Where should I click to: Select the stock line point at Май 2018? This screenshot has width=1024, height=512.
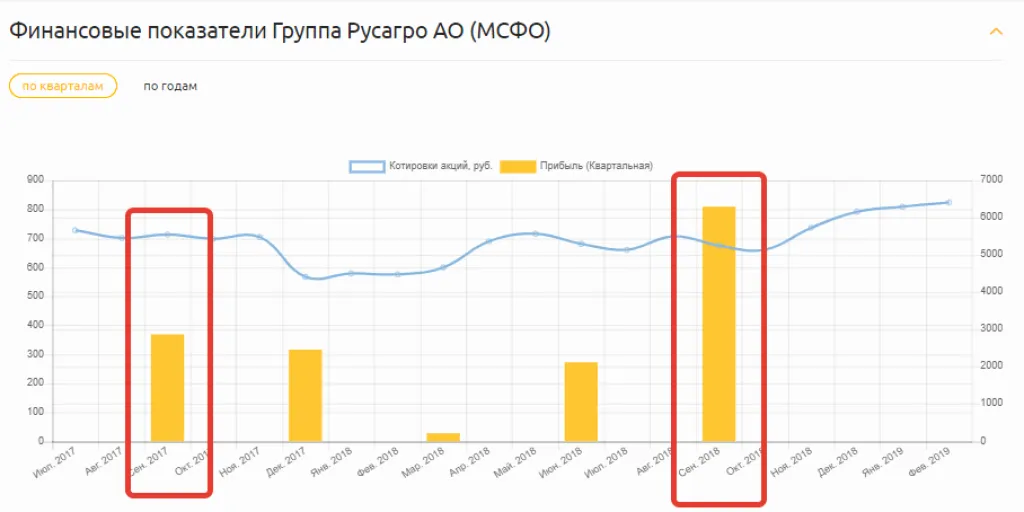click(x=535, y=233)
